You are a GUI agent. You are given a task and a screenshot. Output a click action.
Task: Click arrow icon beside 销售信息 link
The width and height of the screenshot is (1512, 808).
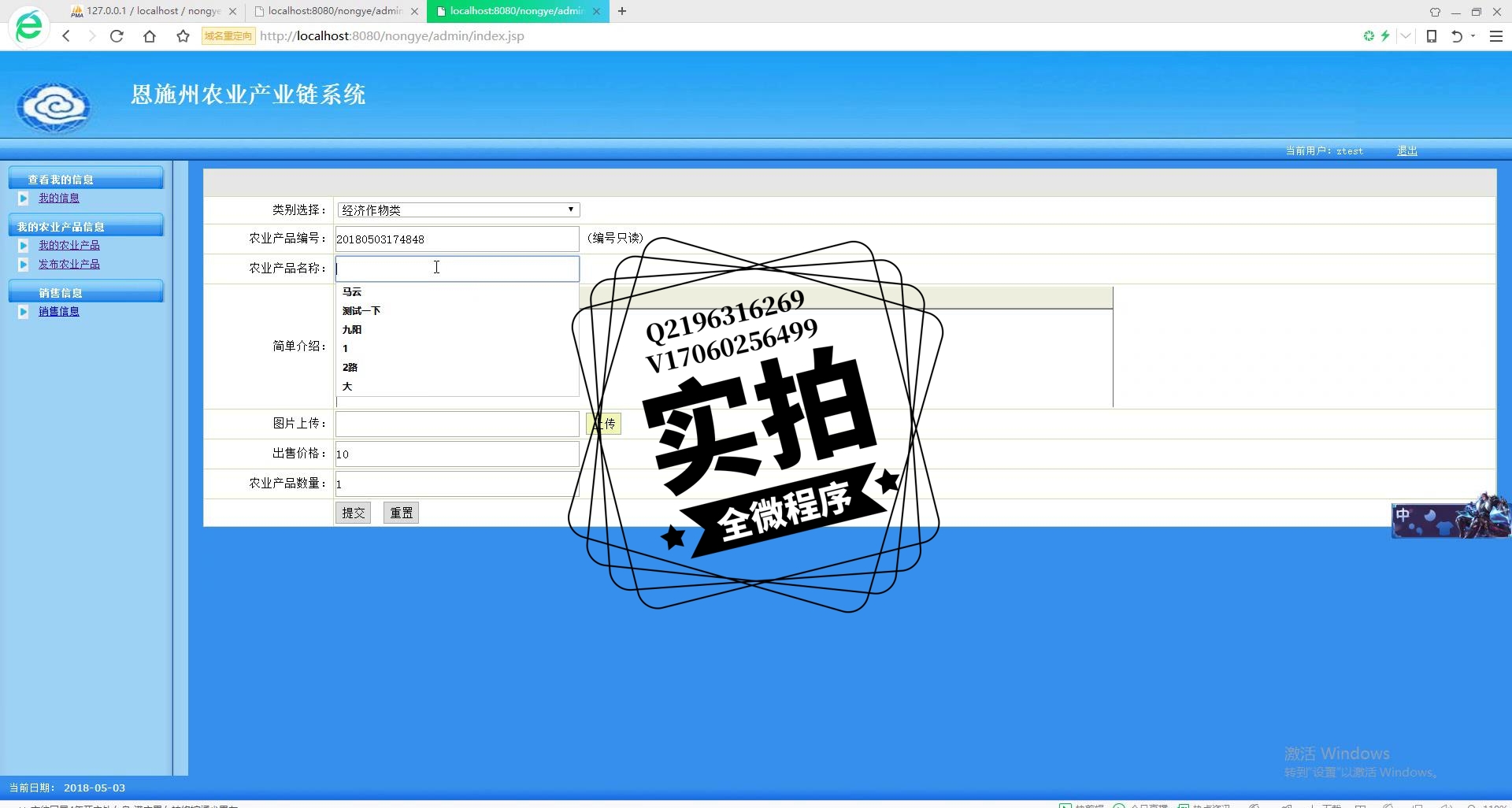[x=23, y=312]
